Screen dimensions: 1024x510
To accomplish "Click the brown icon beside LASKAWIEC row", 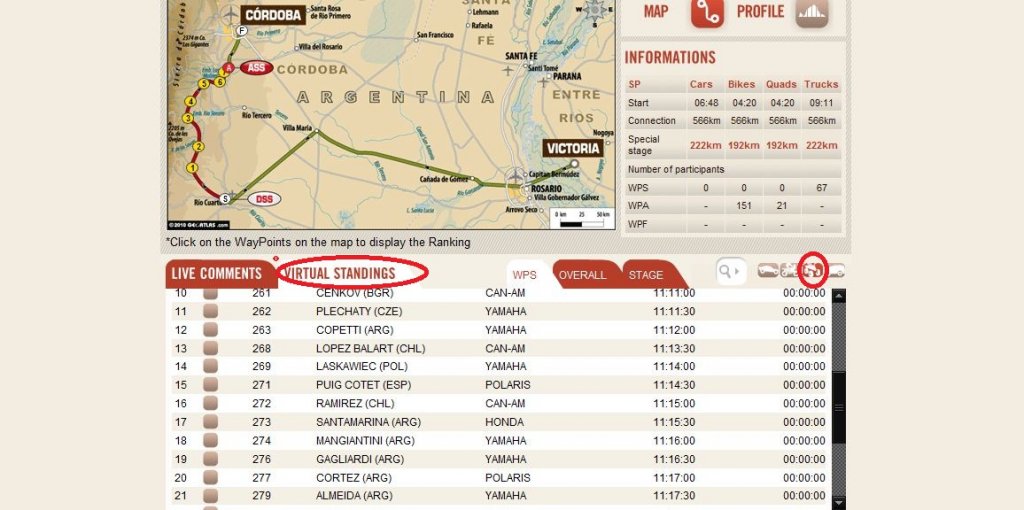I will click(x=210, y=366).
